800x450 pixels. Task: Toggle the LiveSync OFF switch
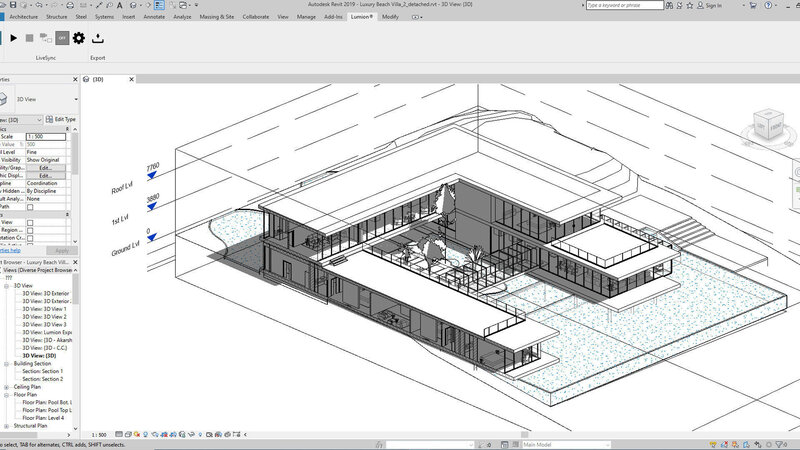pyautogui.click(x=62, y=38)
